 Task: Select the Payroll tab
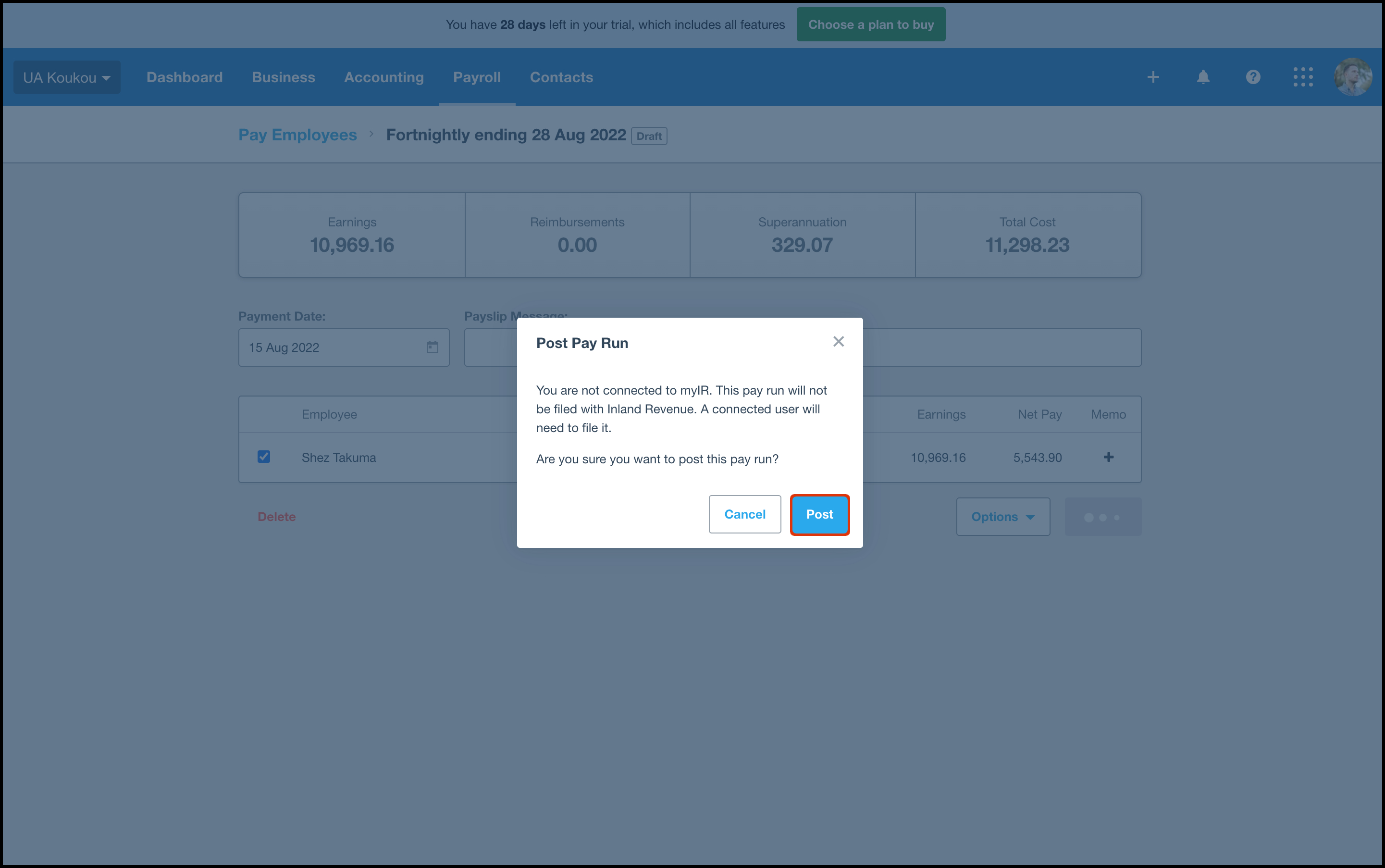(x=476, y=77)
